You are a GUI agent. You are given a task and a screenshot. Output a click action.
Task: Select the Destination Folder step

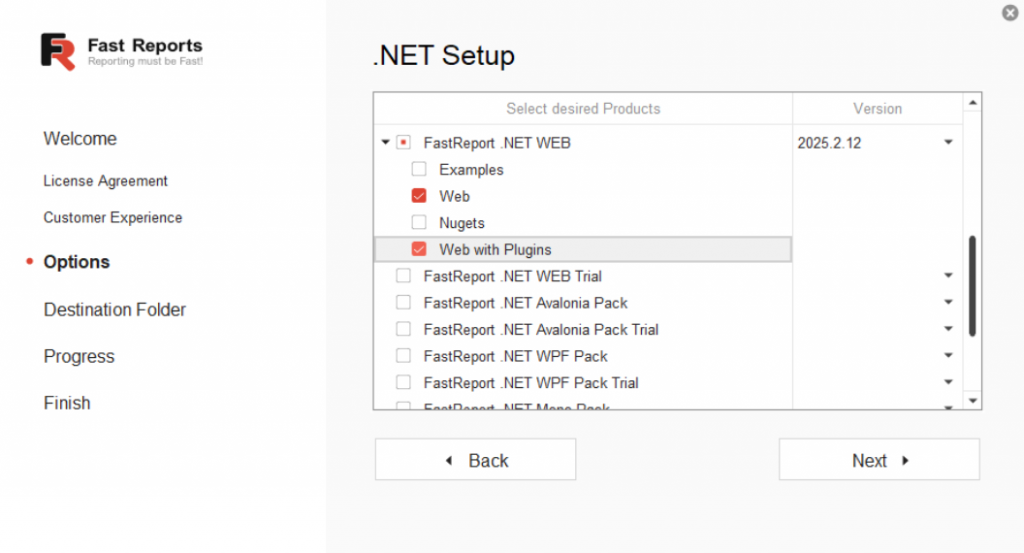pyautogui.click(x=115, y=310)
